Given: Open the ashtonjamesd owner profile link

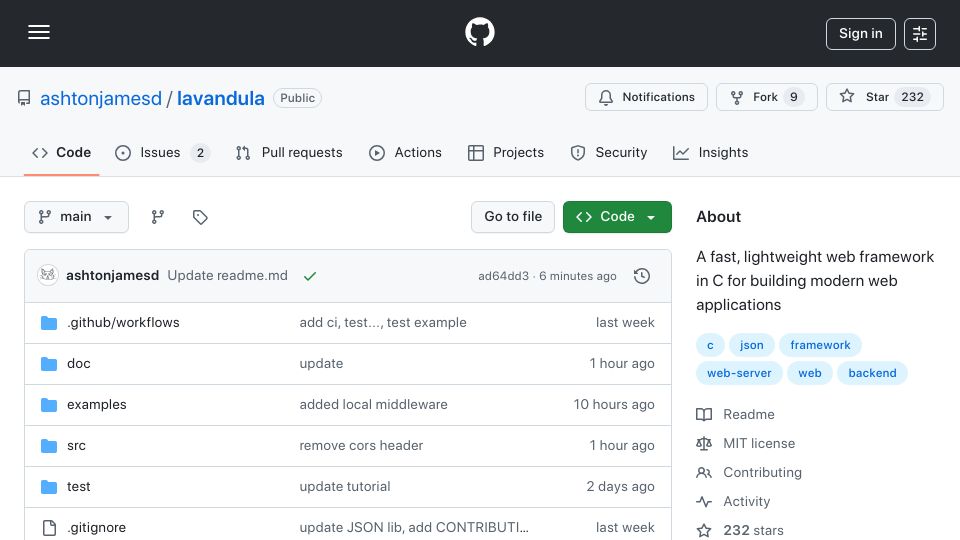Looking at the screenshot, I should pos(101,98).
